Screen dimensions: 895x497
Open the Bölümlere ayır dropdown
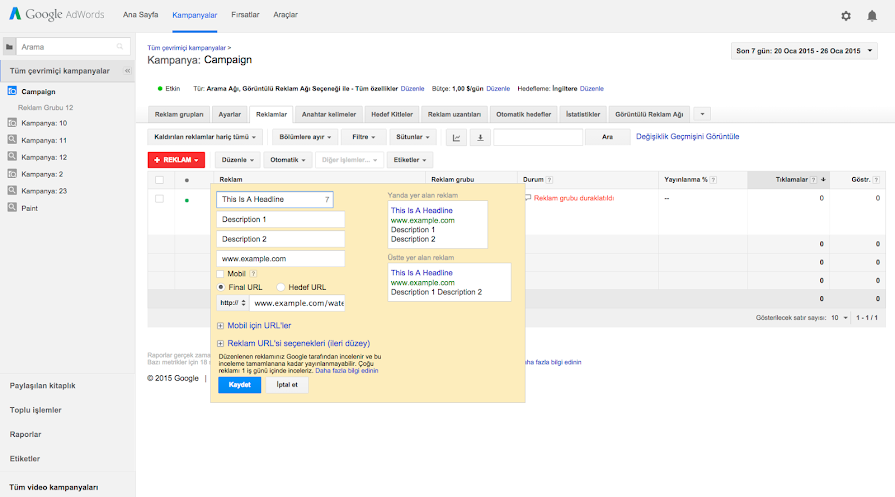point(305,137)
